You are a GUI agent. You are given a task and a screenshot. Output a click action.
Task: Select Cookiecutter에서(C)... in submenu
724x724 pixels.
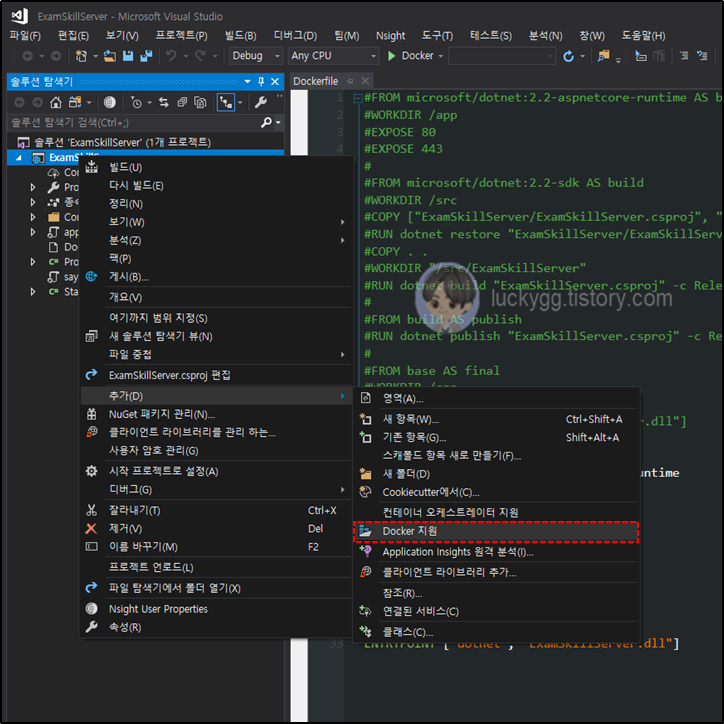(x=496, y=492)
